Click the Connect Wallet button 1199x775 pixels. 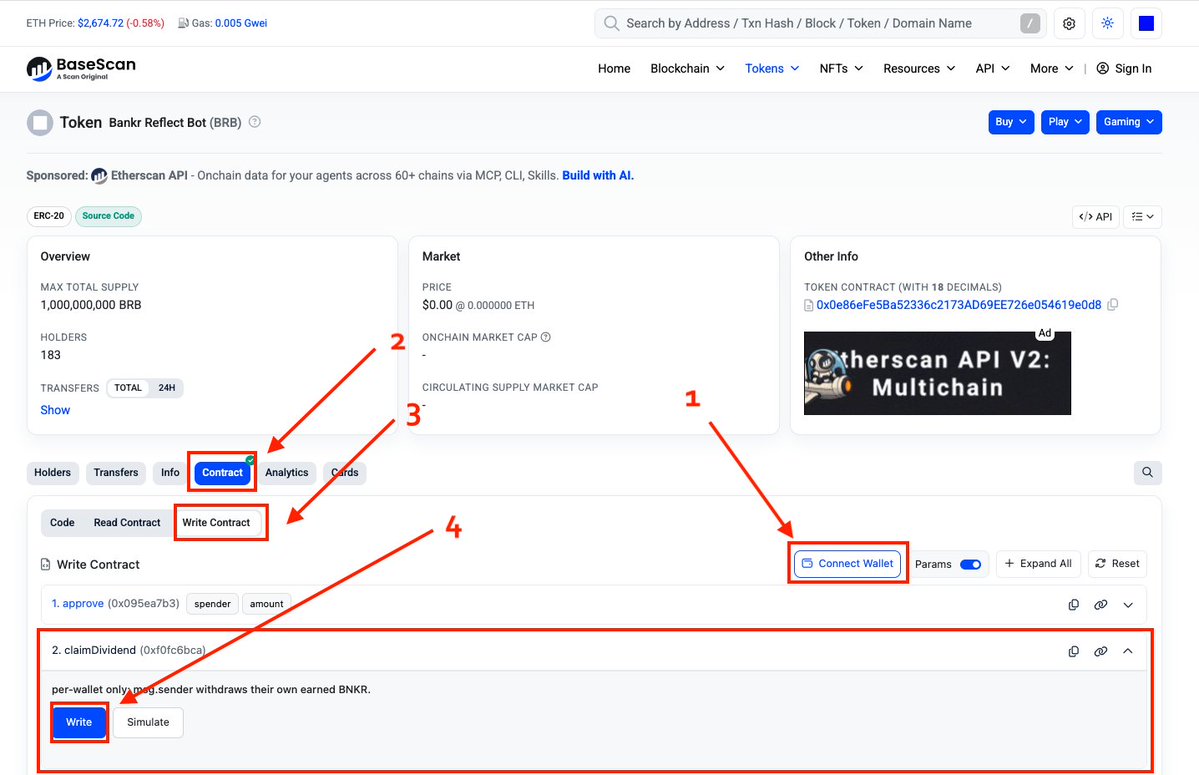coord(848,564)
